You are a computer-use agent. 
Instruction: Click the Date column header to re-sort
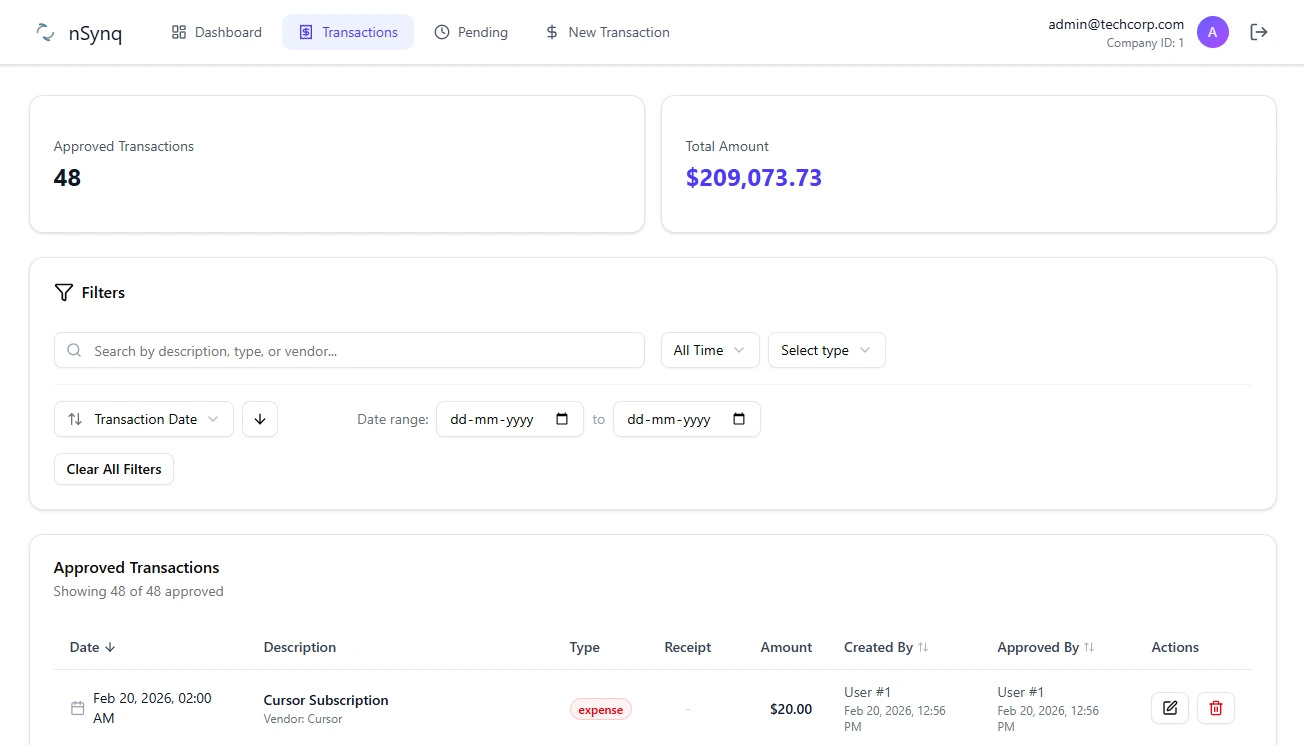(90, 647)
